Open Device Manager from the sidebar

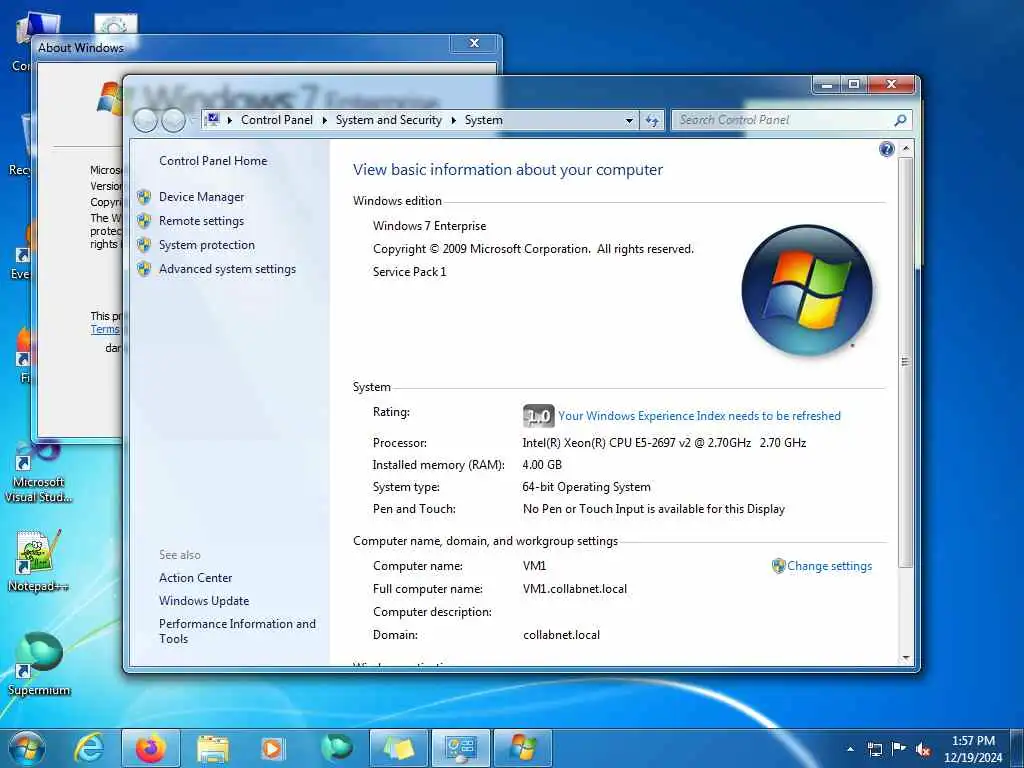coord(201,197)
